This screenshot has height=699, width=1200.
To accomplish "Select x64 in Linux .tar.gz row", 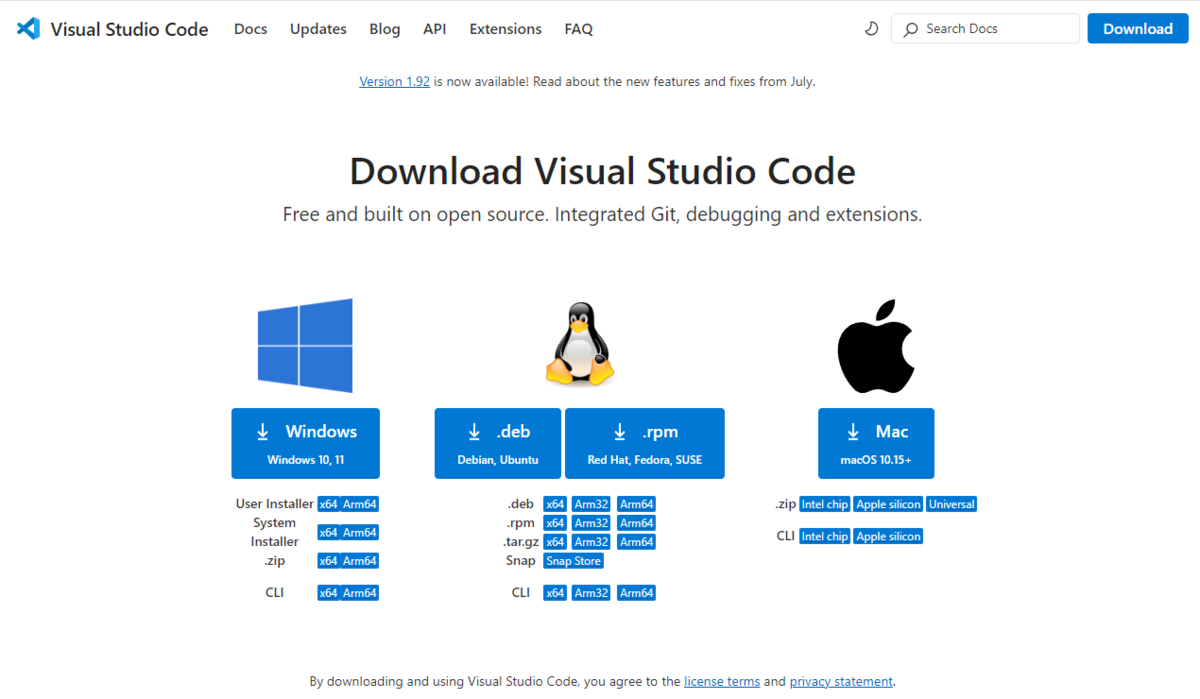I will 555,542.
